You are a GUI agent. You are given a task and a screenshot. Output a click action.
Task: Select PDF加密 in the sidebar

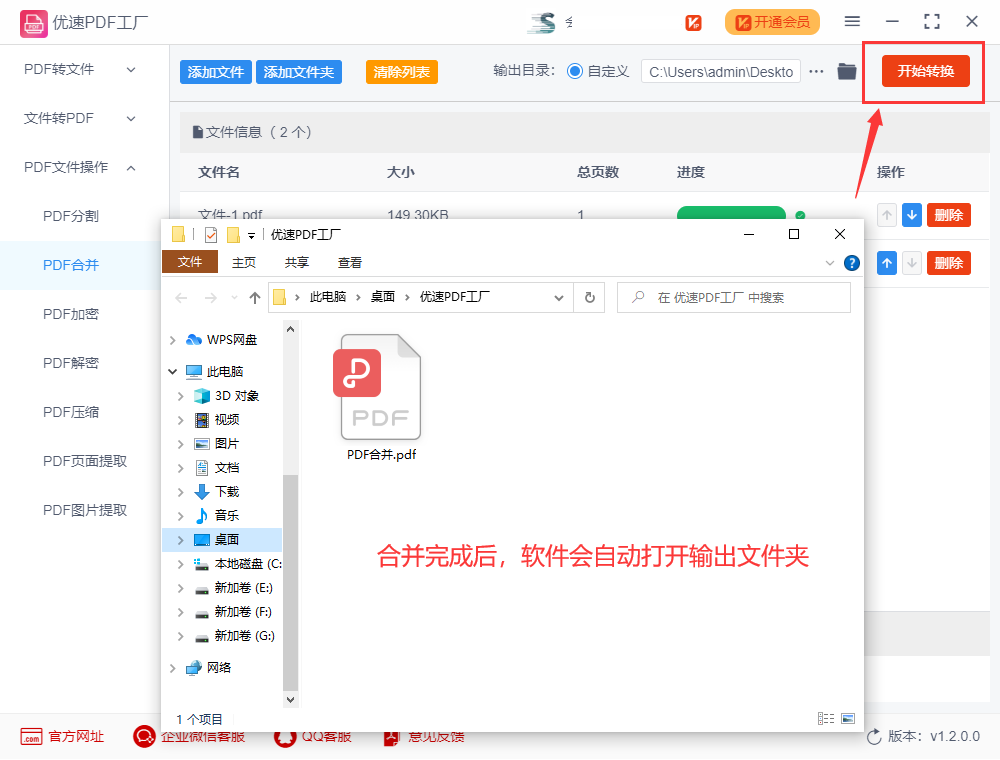pos(71,314)
